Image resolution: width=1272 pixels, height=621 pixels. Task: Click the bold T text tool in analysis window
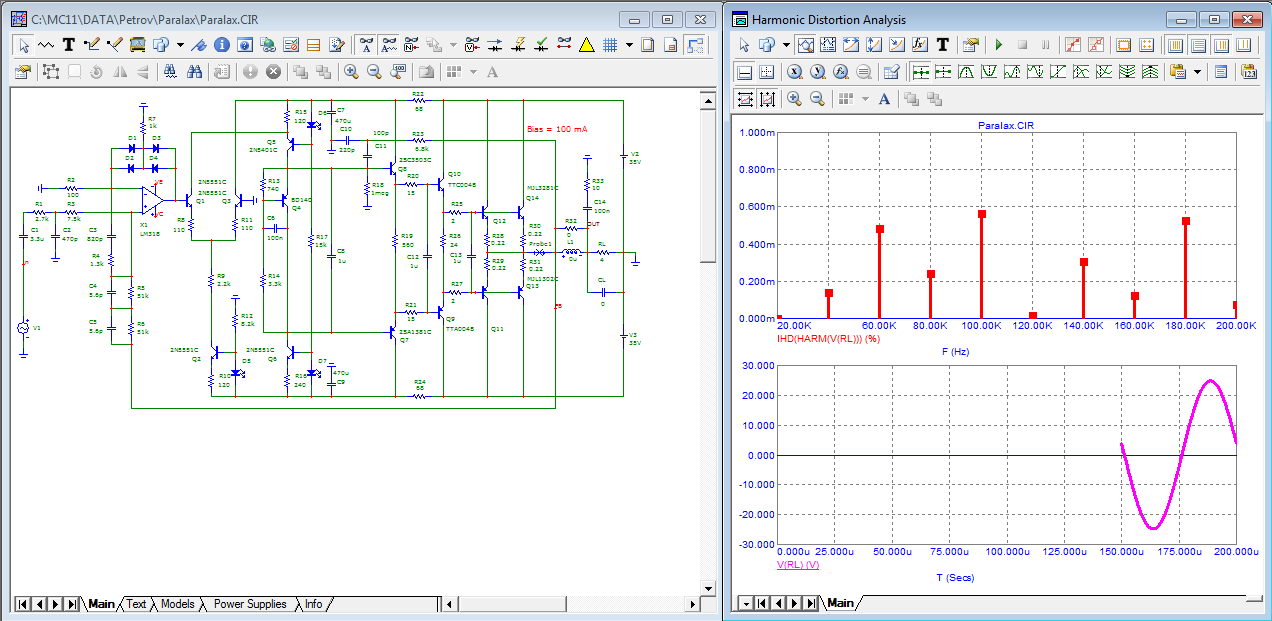[942, 45]
